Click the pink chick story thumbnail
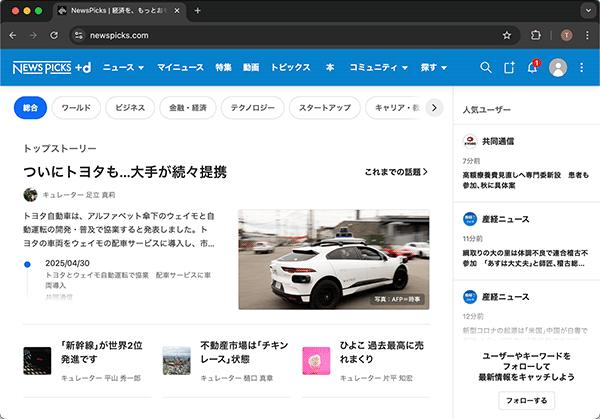The width and height of the screenshot is (600, 419). 316,361
